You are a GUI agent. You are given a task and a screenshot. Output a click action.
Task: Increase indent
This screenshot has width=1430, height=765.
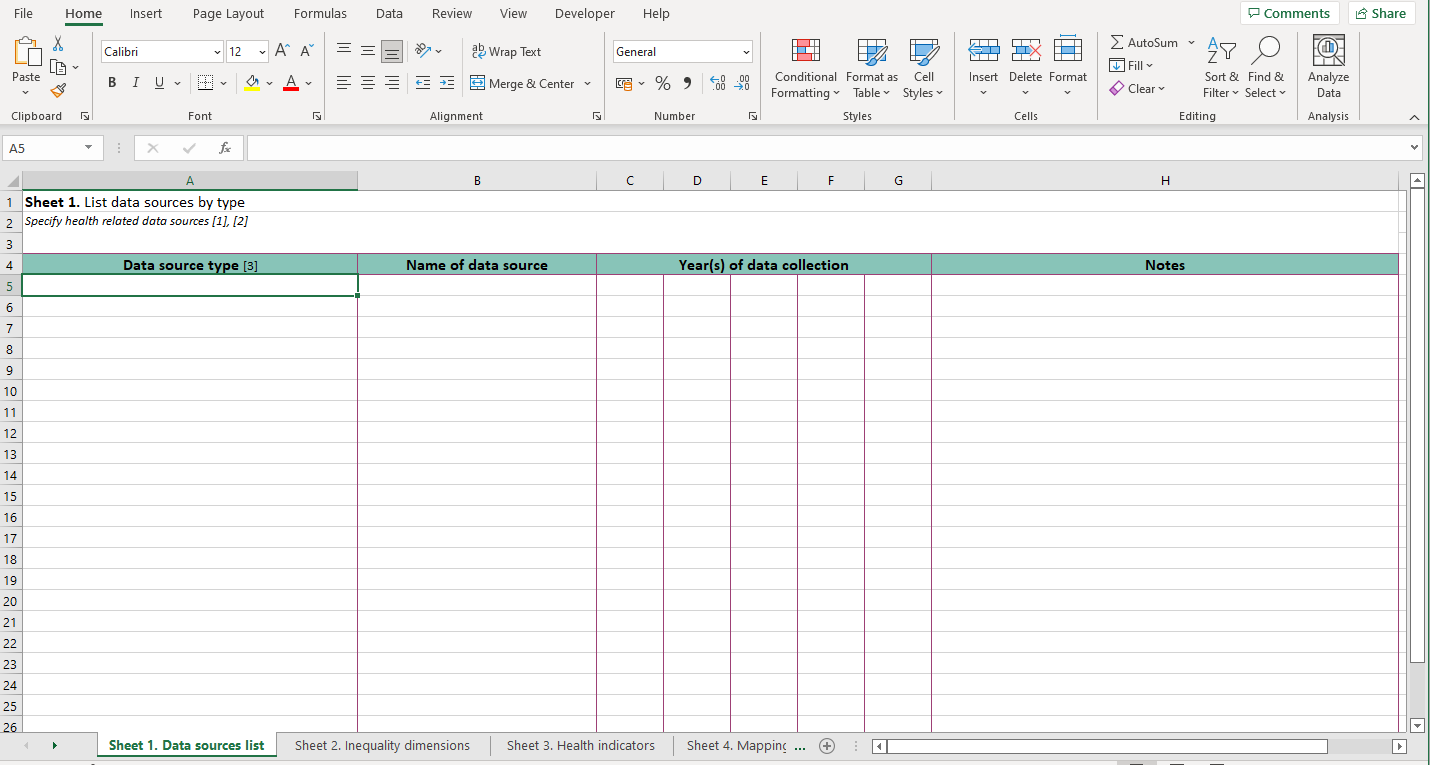[x=447, y=83]
